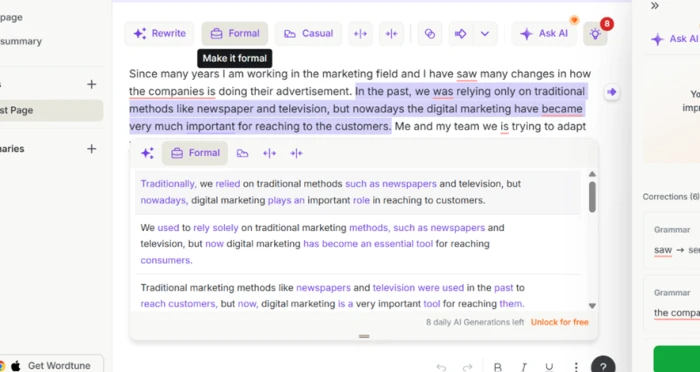Click the Rewrite button in top toolbar
700x372 pixels.
[159, 33]
